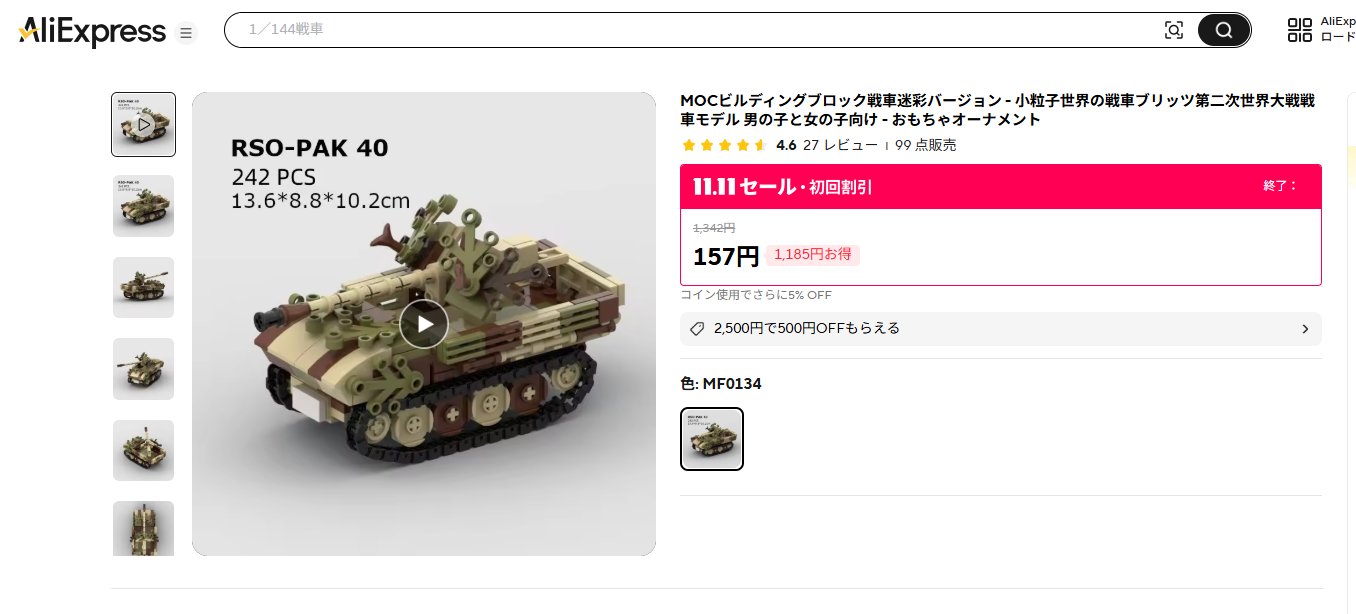The width and height of the screenshot is (1356, 614).
Task: Choose the MF0134 color swatch
Action: click(712, 439)
